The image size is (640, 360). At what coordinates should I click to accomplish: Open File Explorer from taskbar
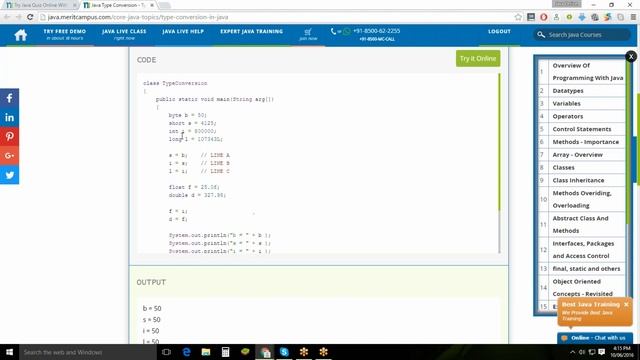[206, 352]
